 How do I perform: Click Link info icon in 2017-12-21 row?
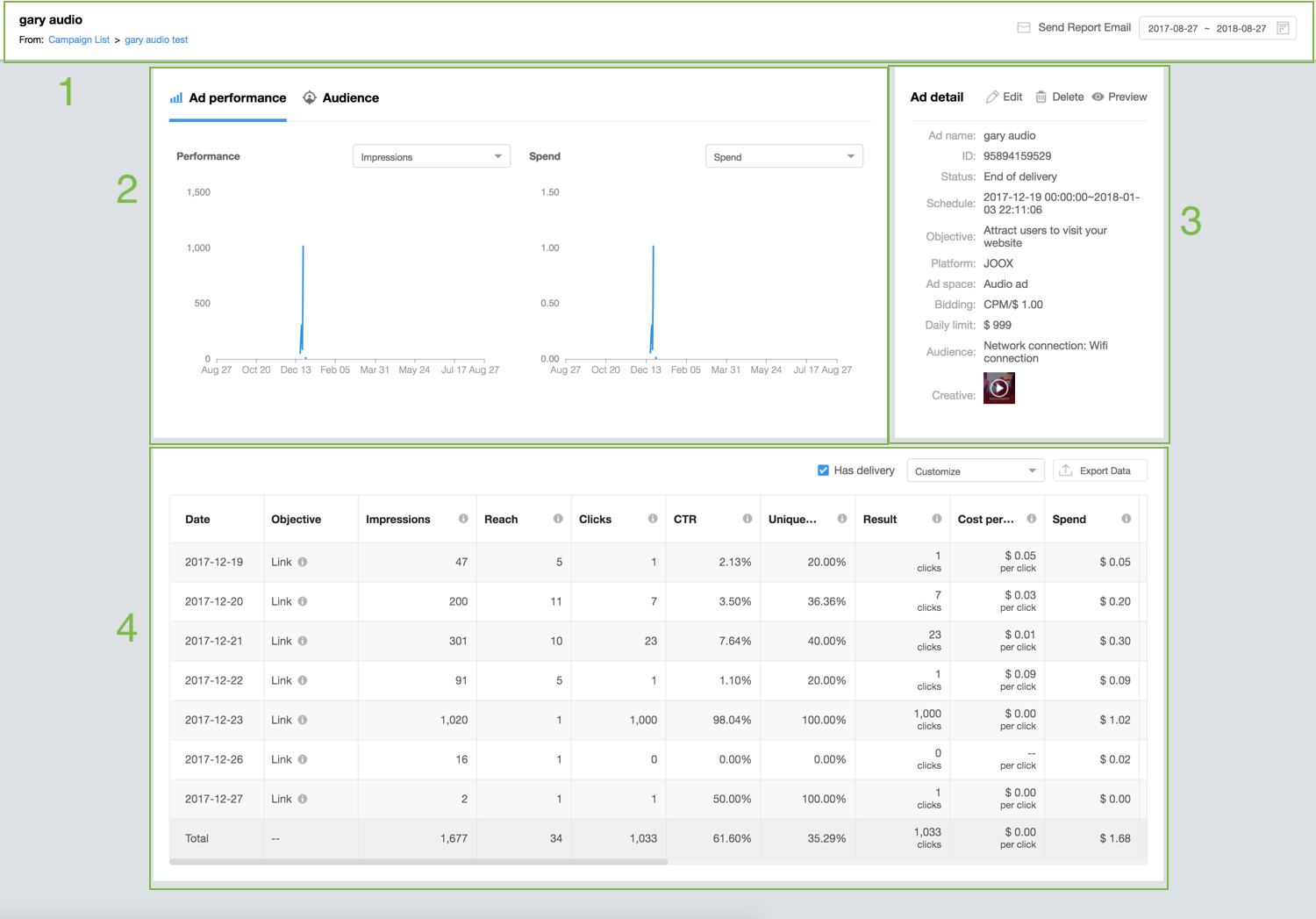coord(303,641)
